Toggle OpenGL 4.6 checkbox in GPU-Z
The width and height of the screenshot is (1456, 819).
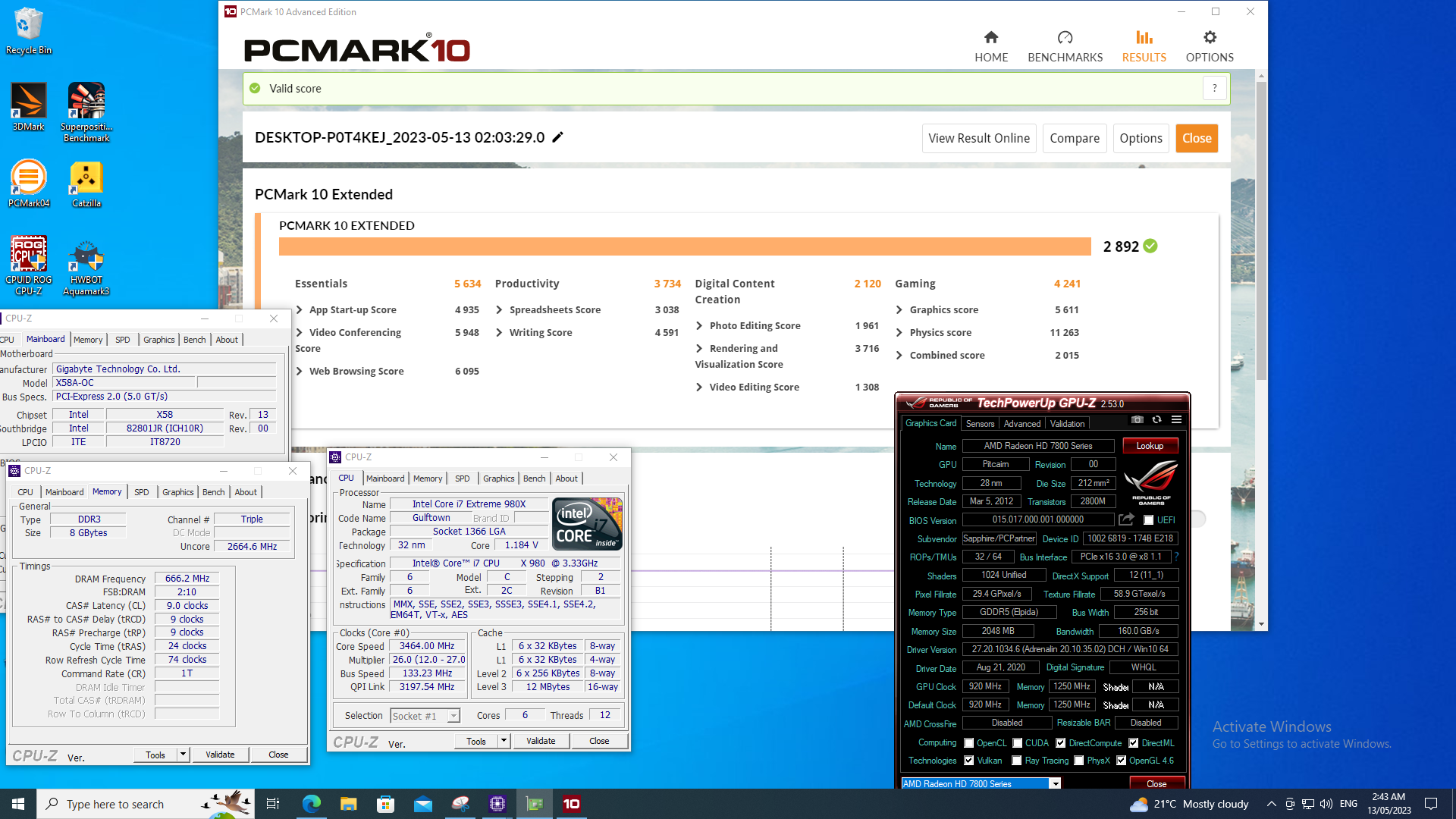coord(1121,761)
